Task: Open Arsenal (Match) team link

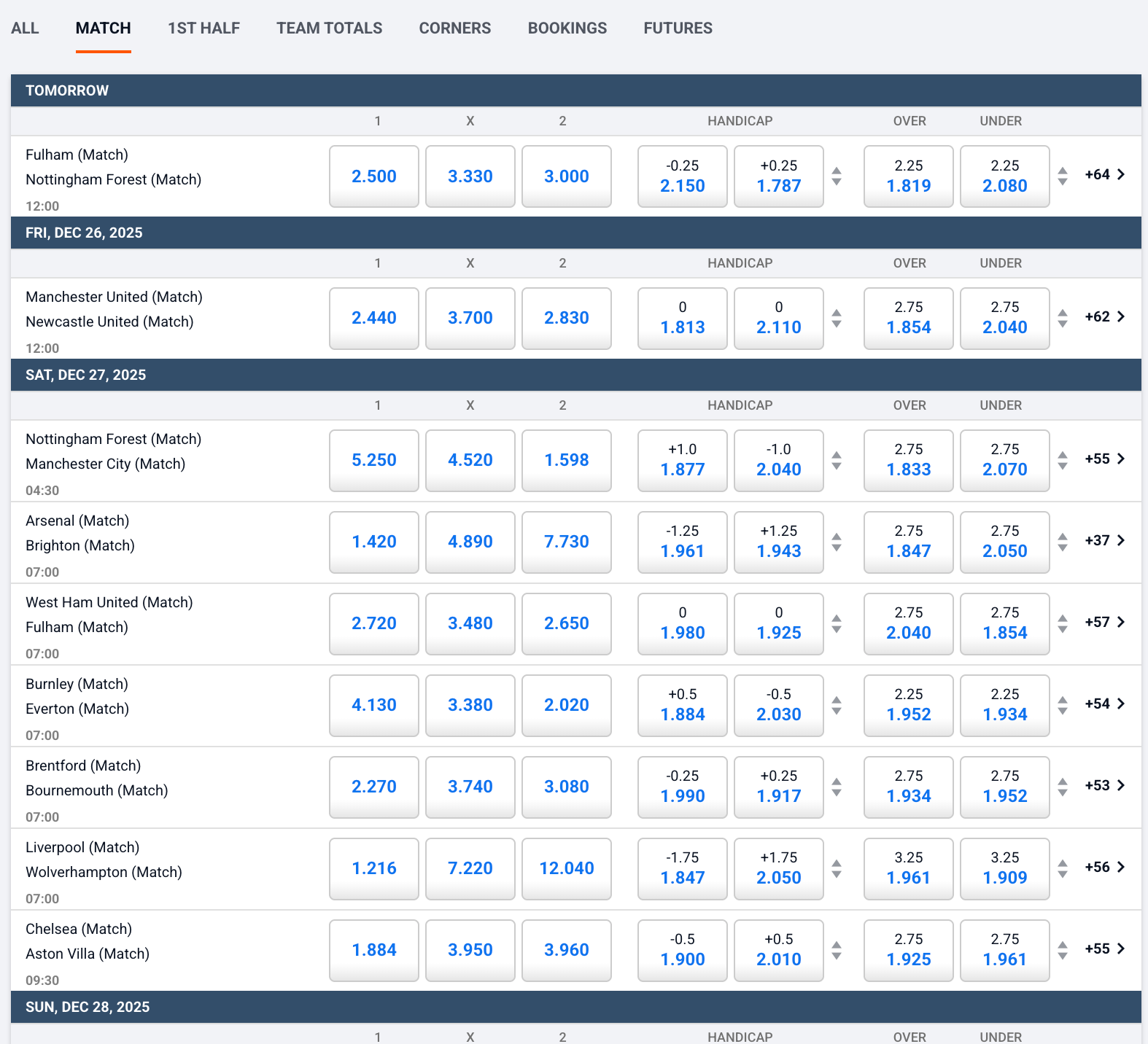Action: 77,521
